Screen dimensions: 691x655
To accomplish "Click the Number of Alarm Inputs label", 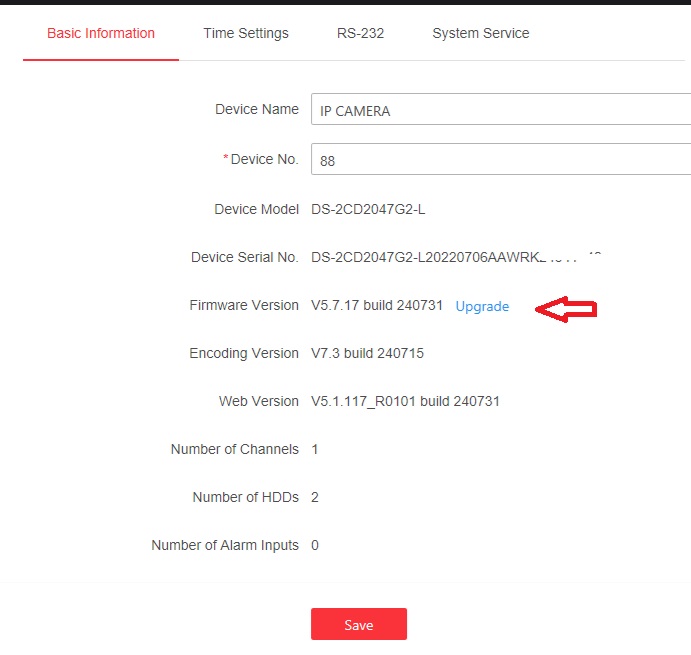I will (x=225, y=545).
